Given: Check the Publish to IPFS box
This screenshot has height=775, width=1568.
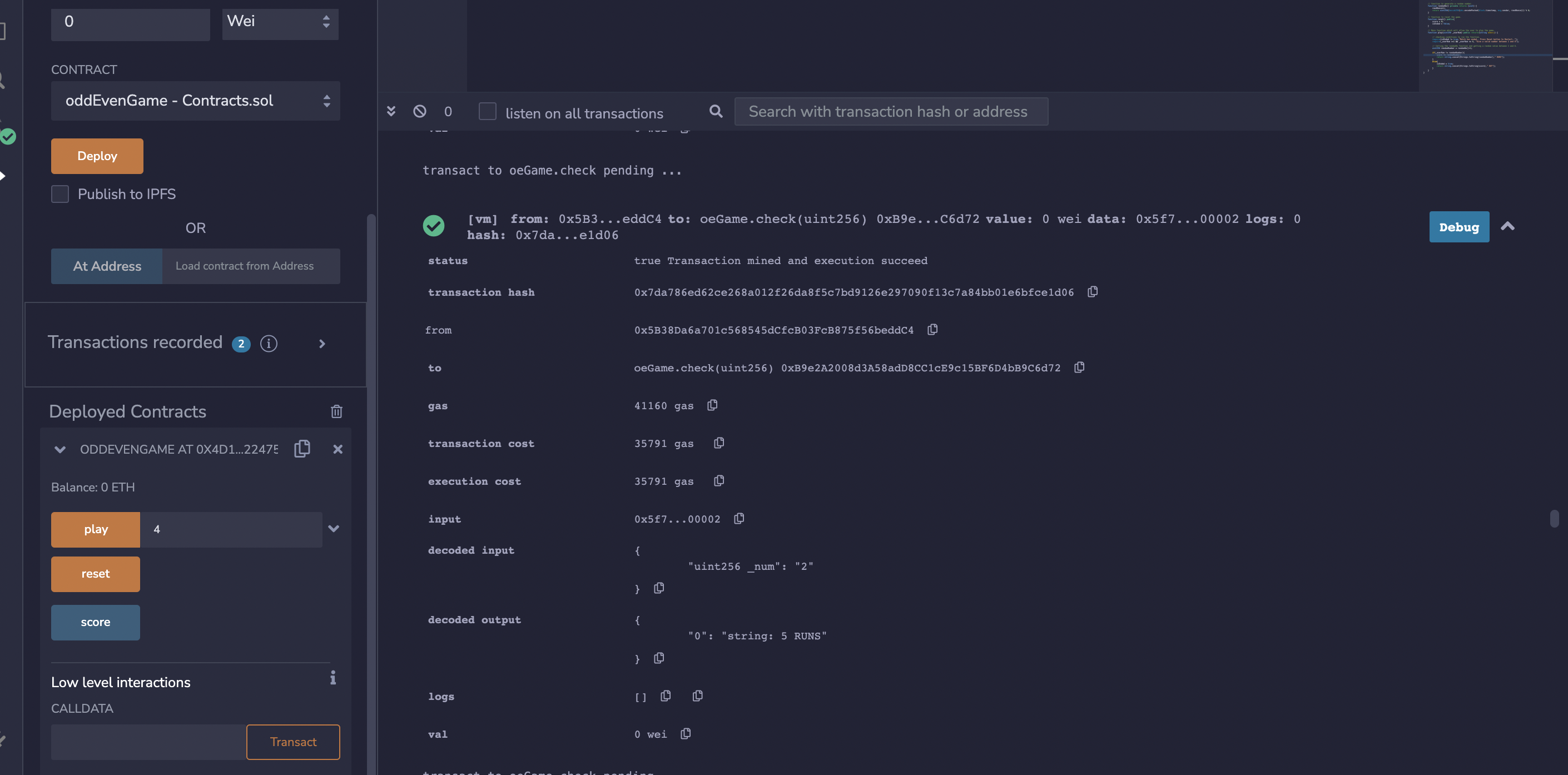Looking at the screenshot, I should click(59, 194).
